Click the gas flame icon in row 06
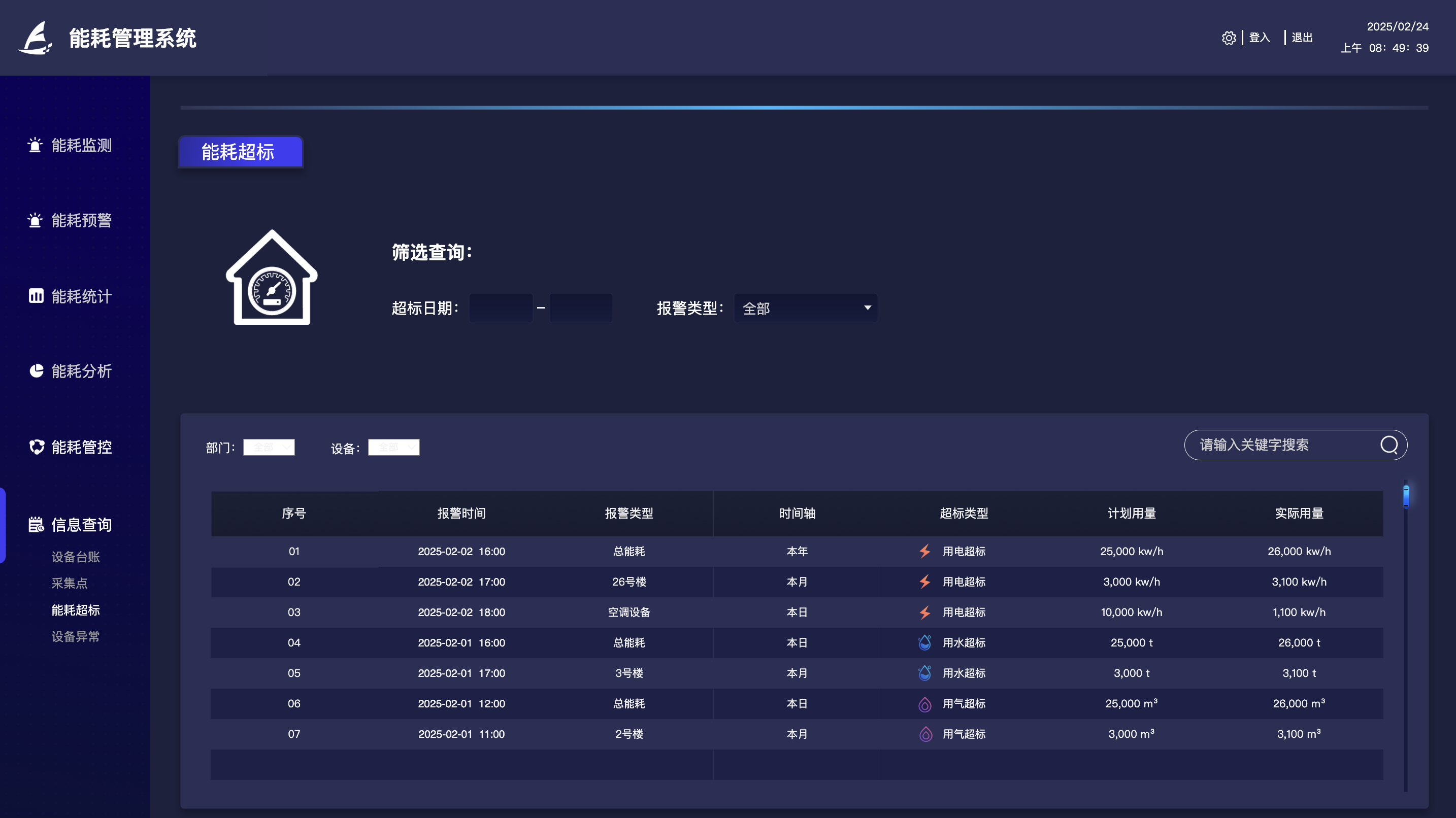 924,704
